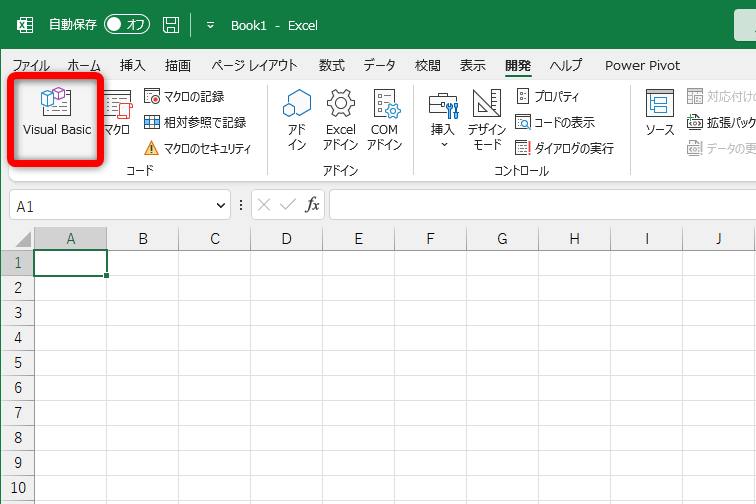
Task: Select column B header
Action: click(143, 239)
